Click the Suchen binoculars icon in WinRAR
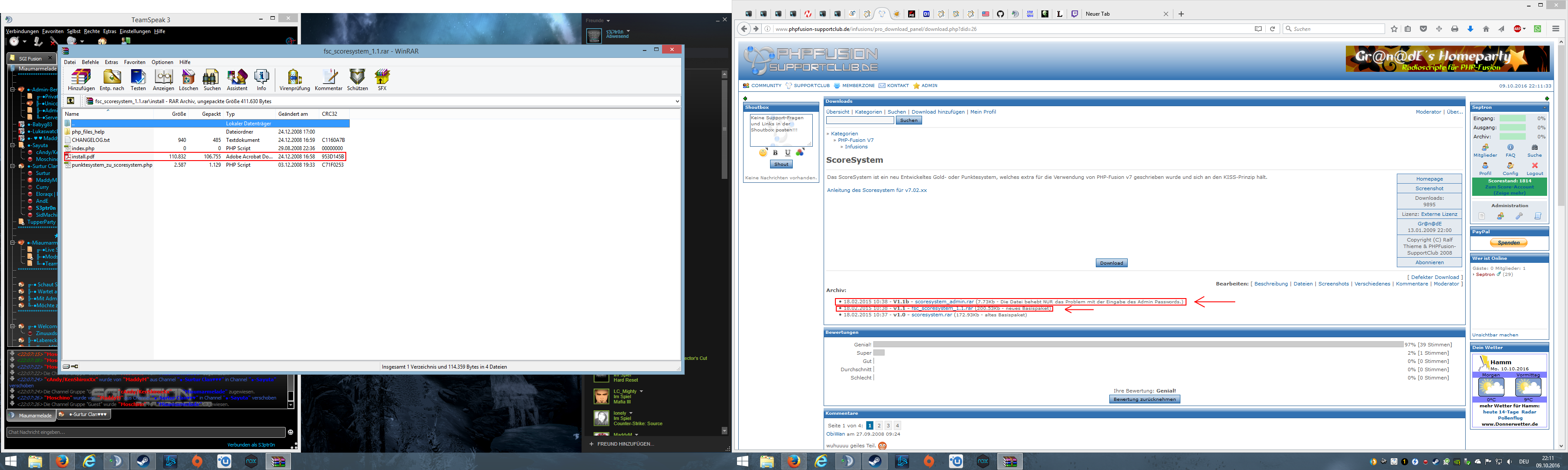The image size is (1568, 470). pos(212,80)
